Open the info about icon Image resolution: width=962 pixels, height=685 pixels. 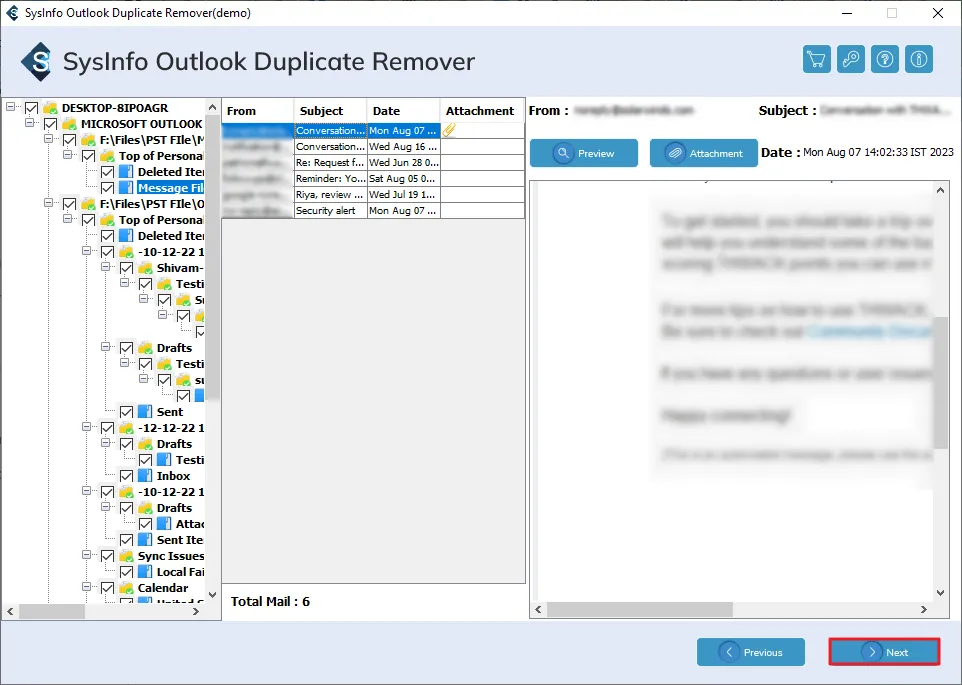[x=918, y=59]
